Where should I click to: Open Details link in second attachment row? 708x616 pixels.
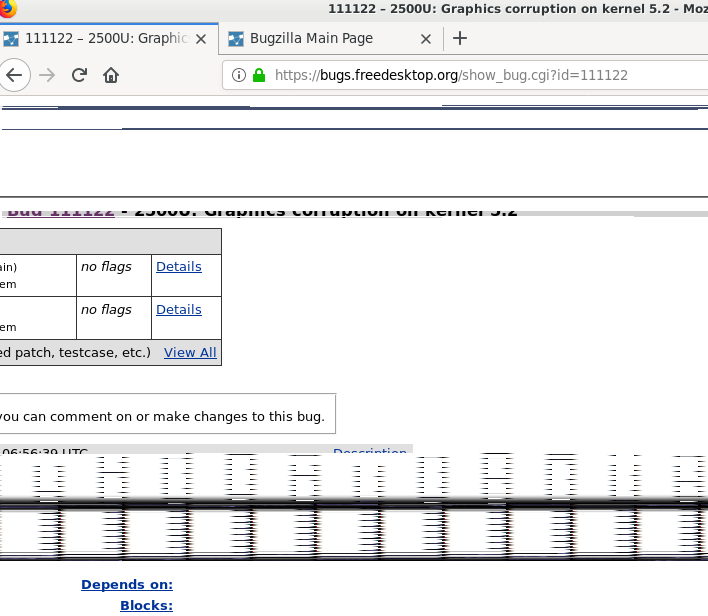[179, 310]
